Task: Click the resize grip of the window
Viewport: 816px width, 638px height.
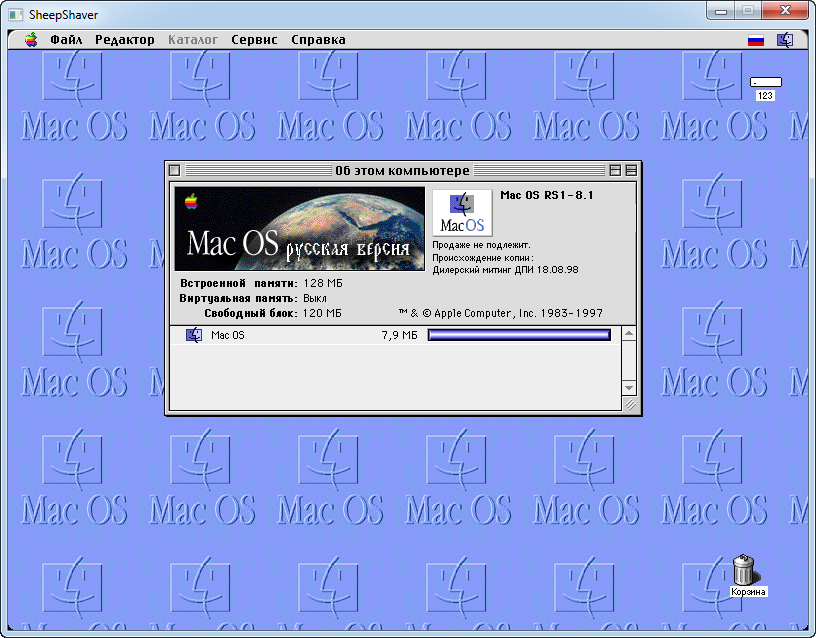Action: pyautogui.click(x=629, y=404)
